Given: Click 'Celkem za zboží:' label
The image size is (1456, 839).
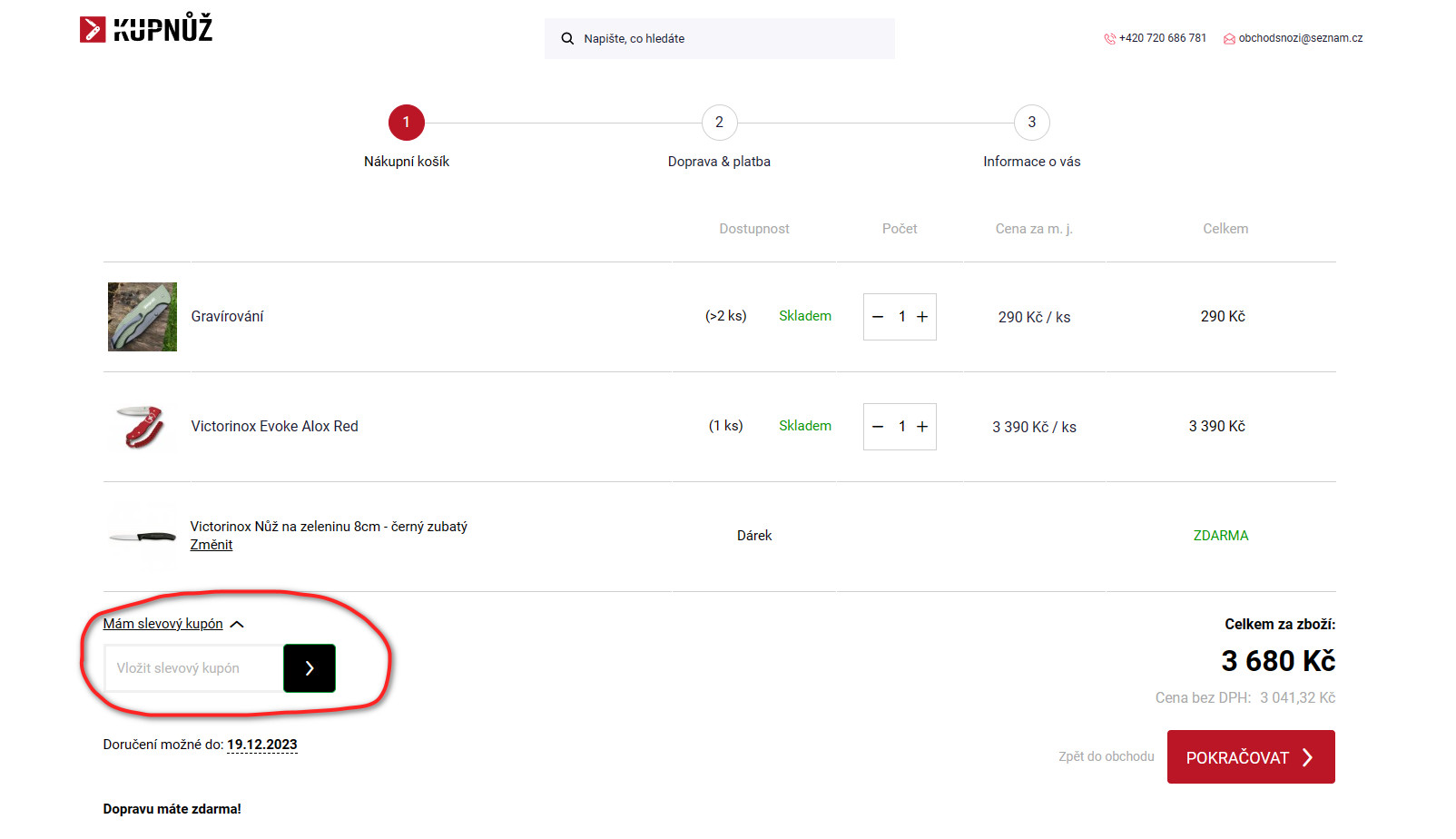Looking at the screenshot, I should [1280, 625].
